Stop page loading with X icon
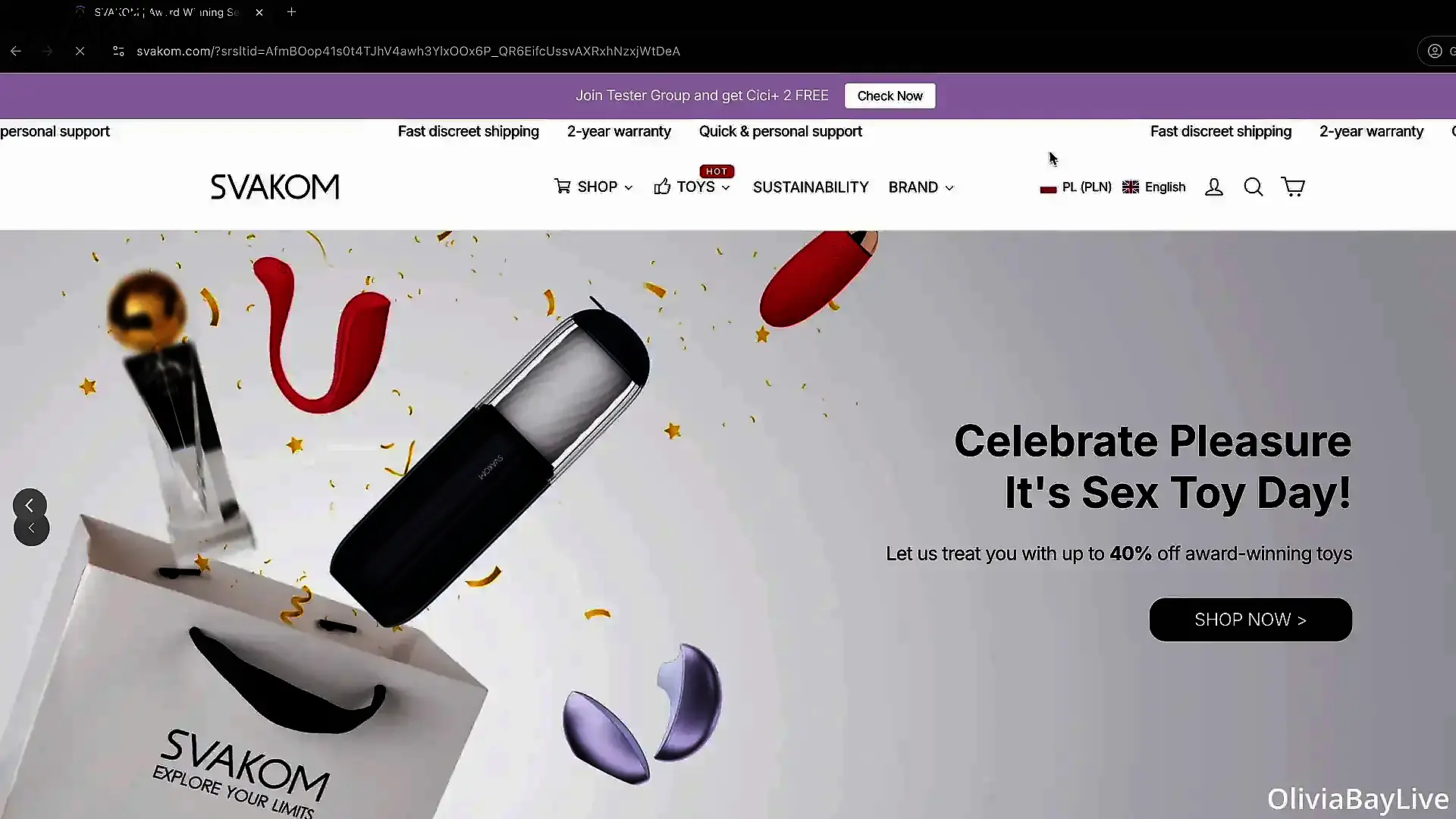 click(80, 51)
